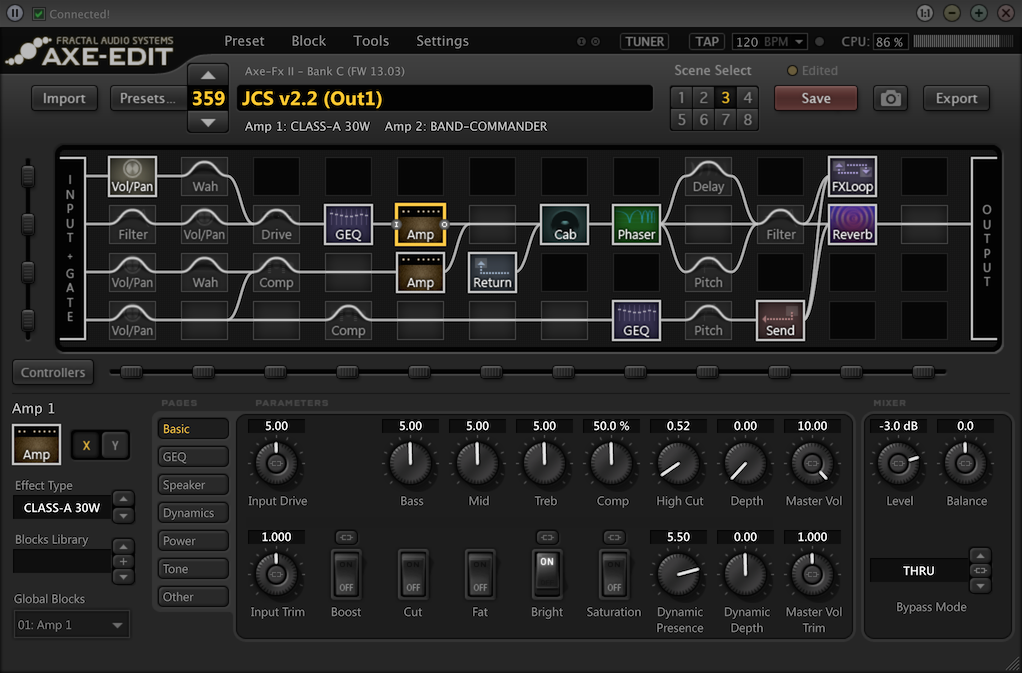Open the Controllers panel
The image size is (1022, 673).
pyautogui.click(x=53, y=373)
